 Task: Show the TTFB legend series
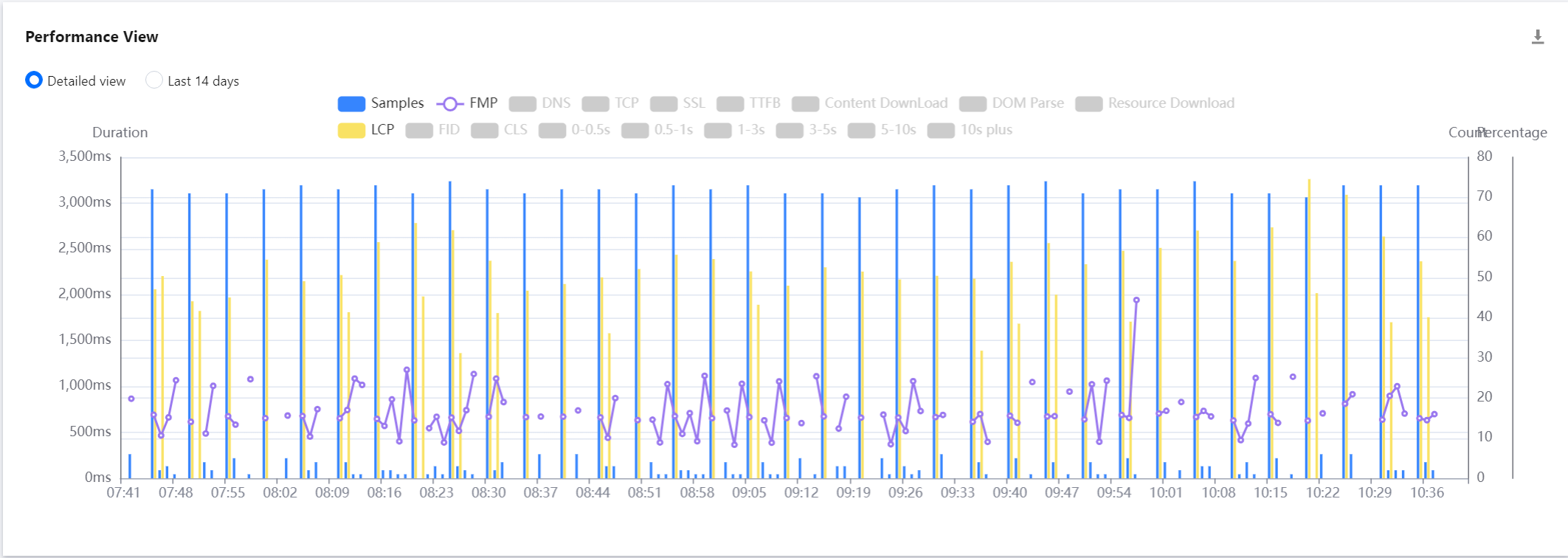[748, 103]
